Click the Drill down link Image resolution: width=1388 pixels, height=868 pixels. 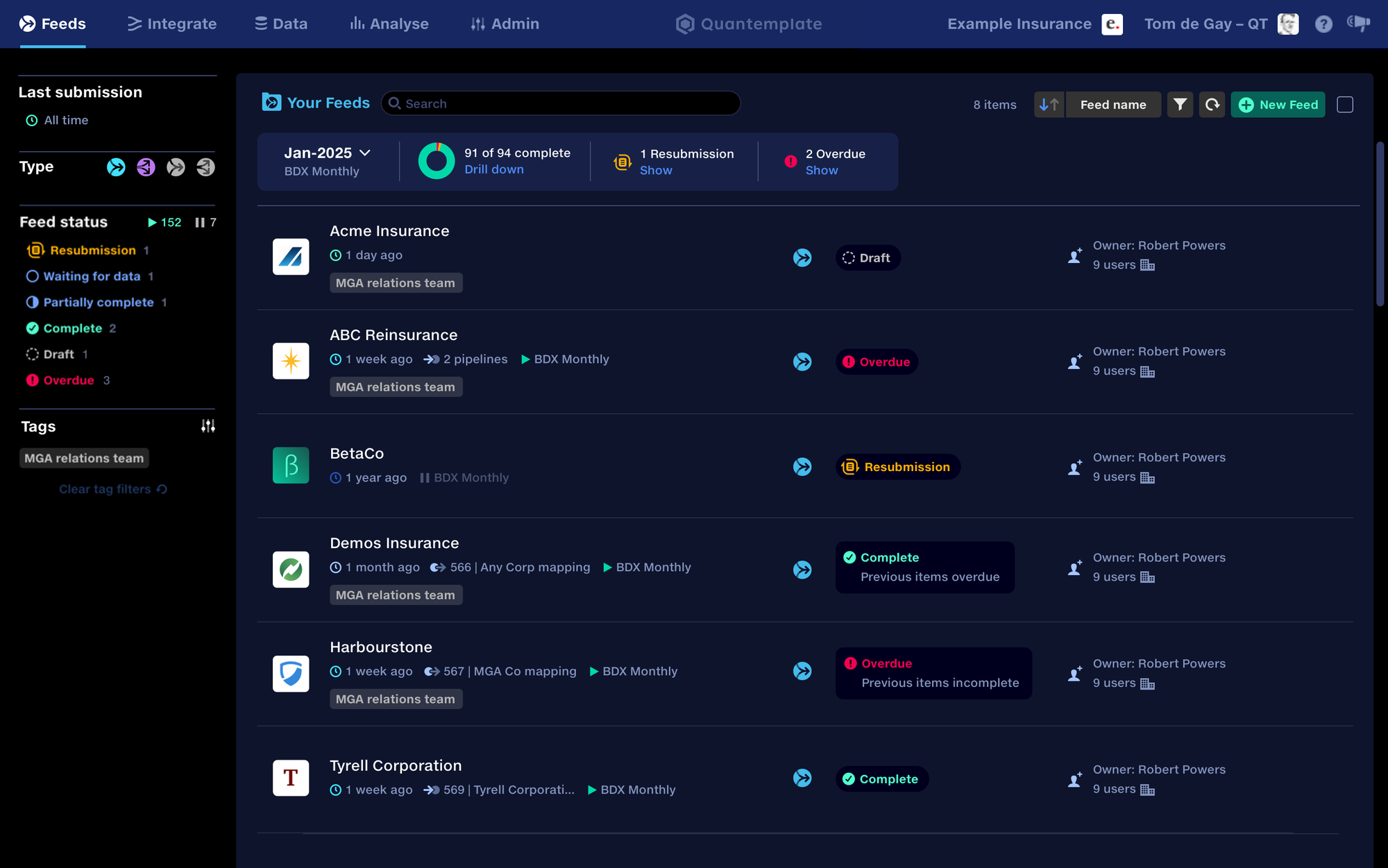tap(494, 170)
